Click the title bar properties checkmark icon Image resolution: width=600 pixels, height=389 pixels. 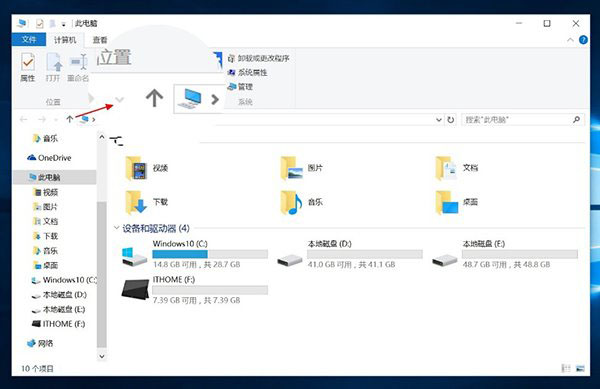(x=39, y=24)
